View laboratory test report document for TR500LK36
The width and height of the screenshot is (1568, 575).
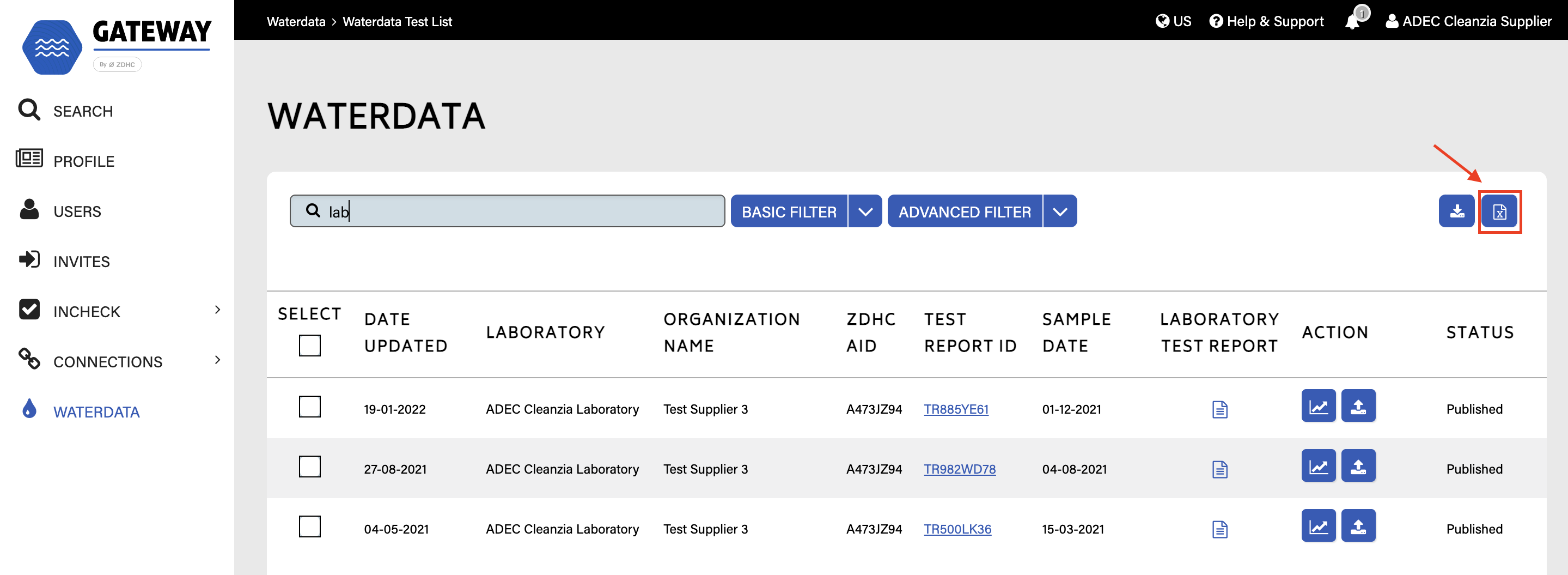(1220, 529)
